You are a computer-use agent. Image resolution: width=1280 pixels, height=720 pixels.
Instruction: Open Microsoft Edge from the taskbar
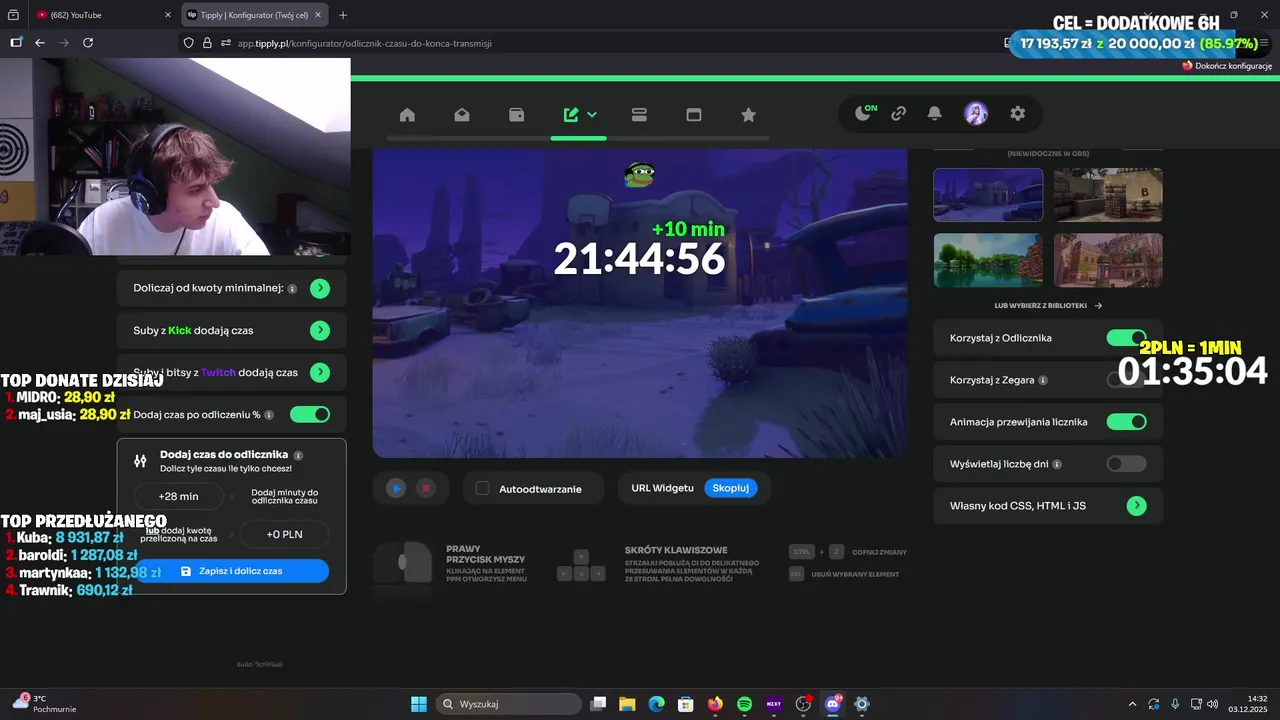click(x=656, y=704)
